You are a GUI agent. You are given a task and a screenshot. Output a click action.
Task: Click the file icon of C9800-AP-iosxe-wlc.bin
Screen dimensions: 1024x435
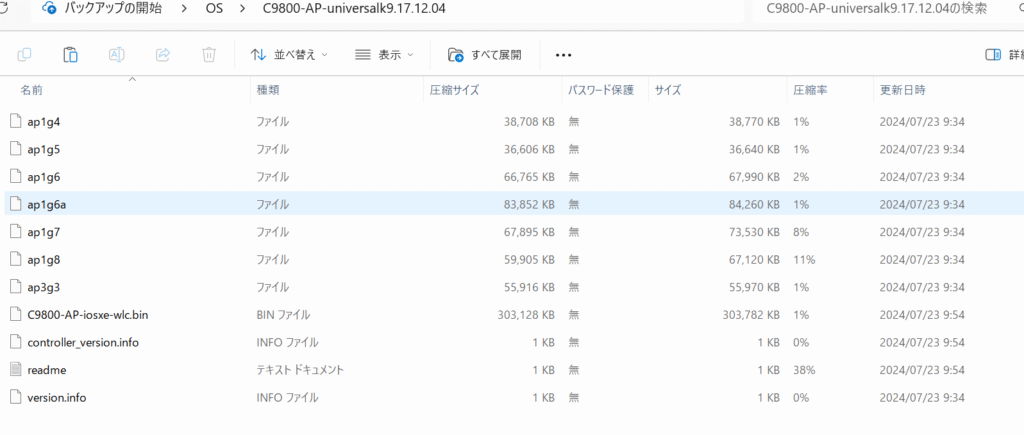(x=16, y=315)
